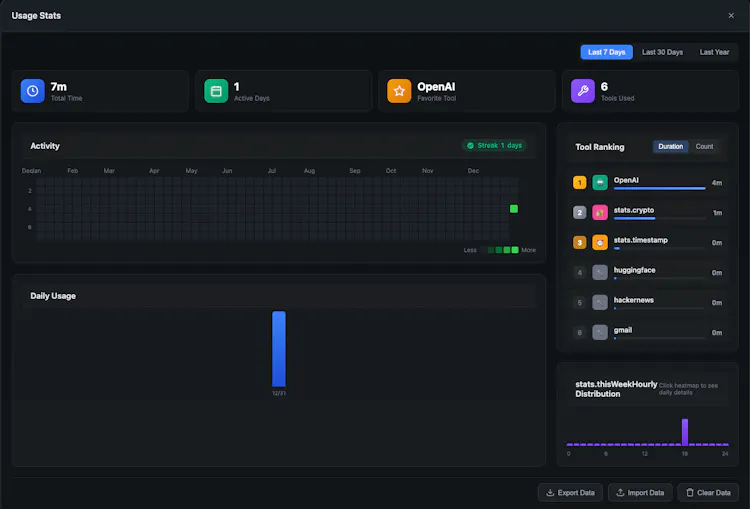Viewport: 750px width, 509px height.
Task: Click the stats.crypto name in ranking
Action: click(634, 210)
